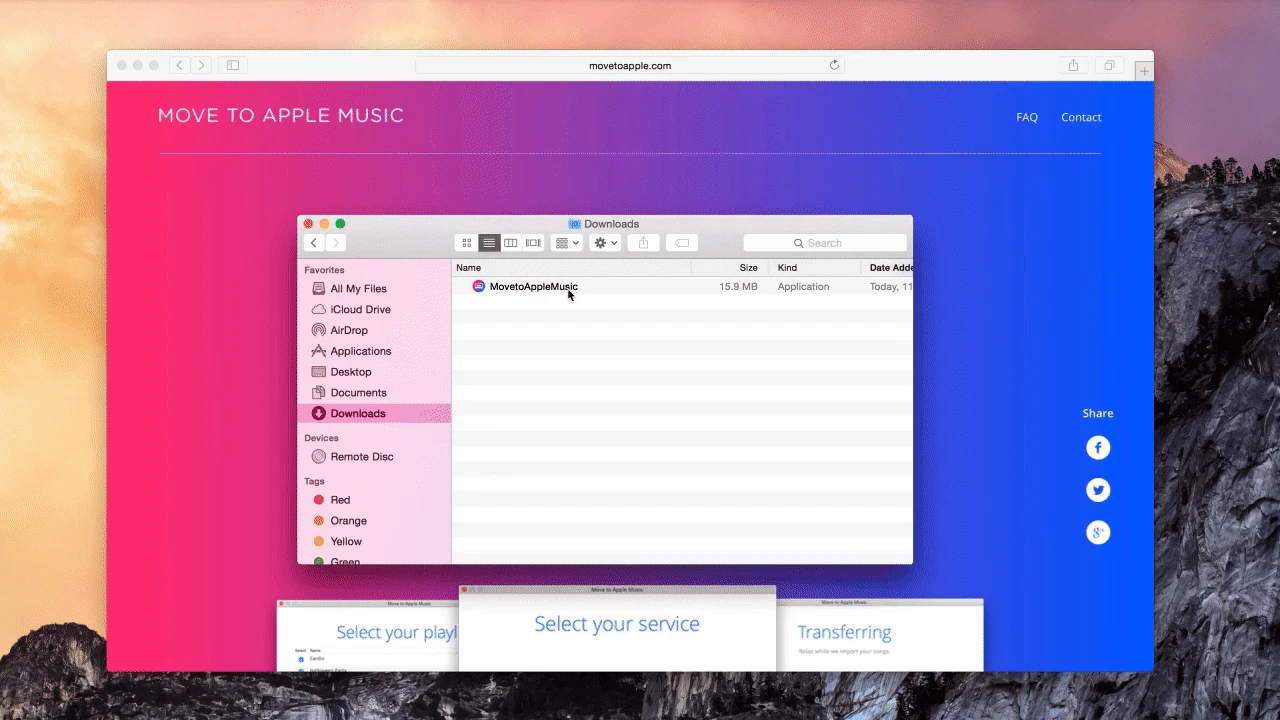Screen dimensions: 1280x720
Task: Show all tabs in Safari
Action: [x=1109, y=65]
